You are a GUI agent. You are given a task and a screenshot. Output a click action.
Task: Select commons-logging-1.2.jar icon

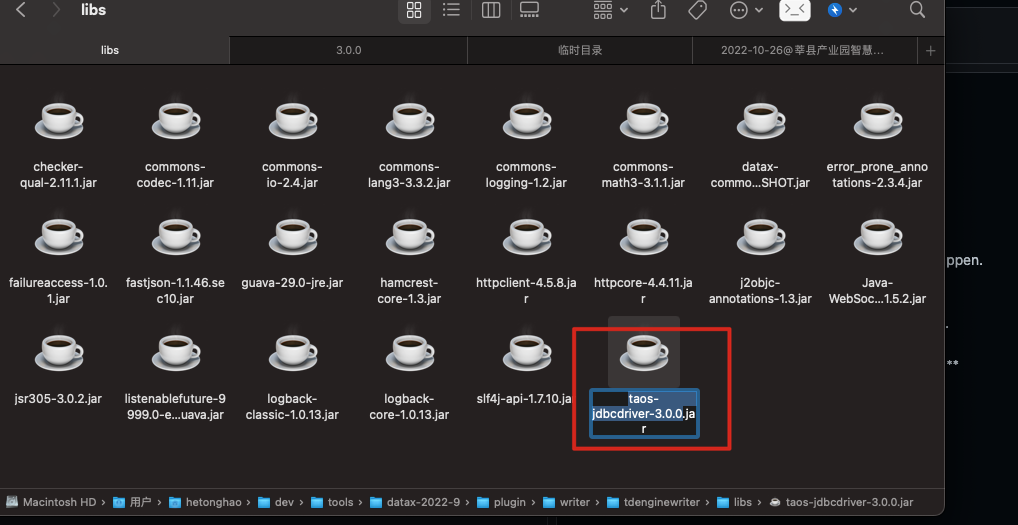[x=526, y=121]
